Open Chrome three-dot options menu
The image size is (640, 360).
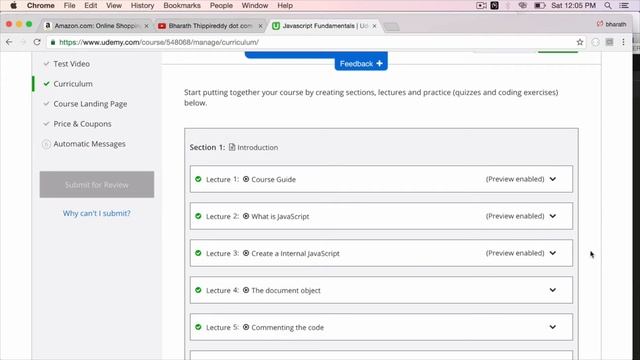pyautogui.click(x=623, y=42)
